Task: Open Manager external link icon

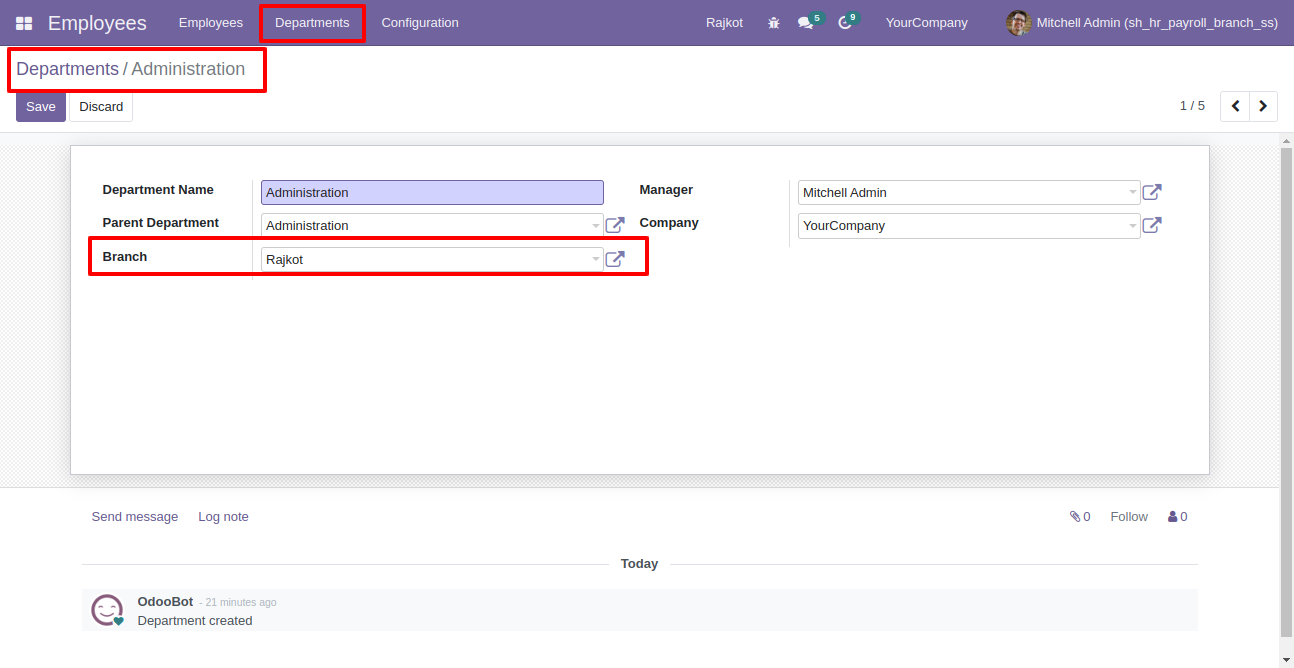Action: [x=1152, y=192]
